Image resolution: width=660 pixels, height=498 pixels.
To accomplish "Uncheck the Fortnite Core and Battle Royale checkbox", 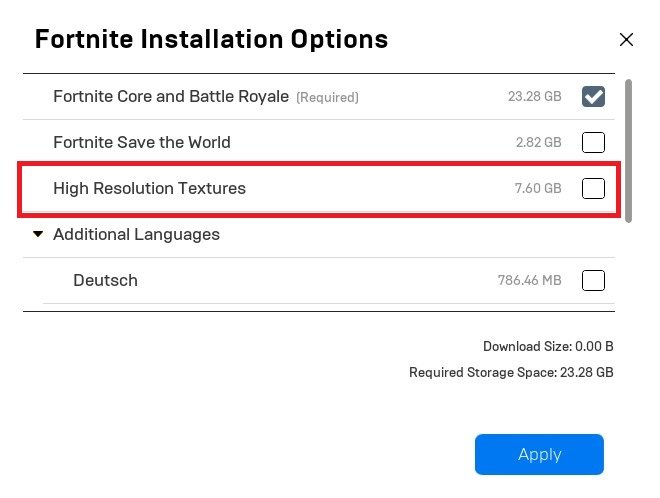I will pos(593,96).
